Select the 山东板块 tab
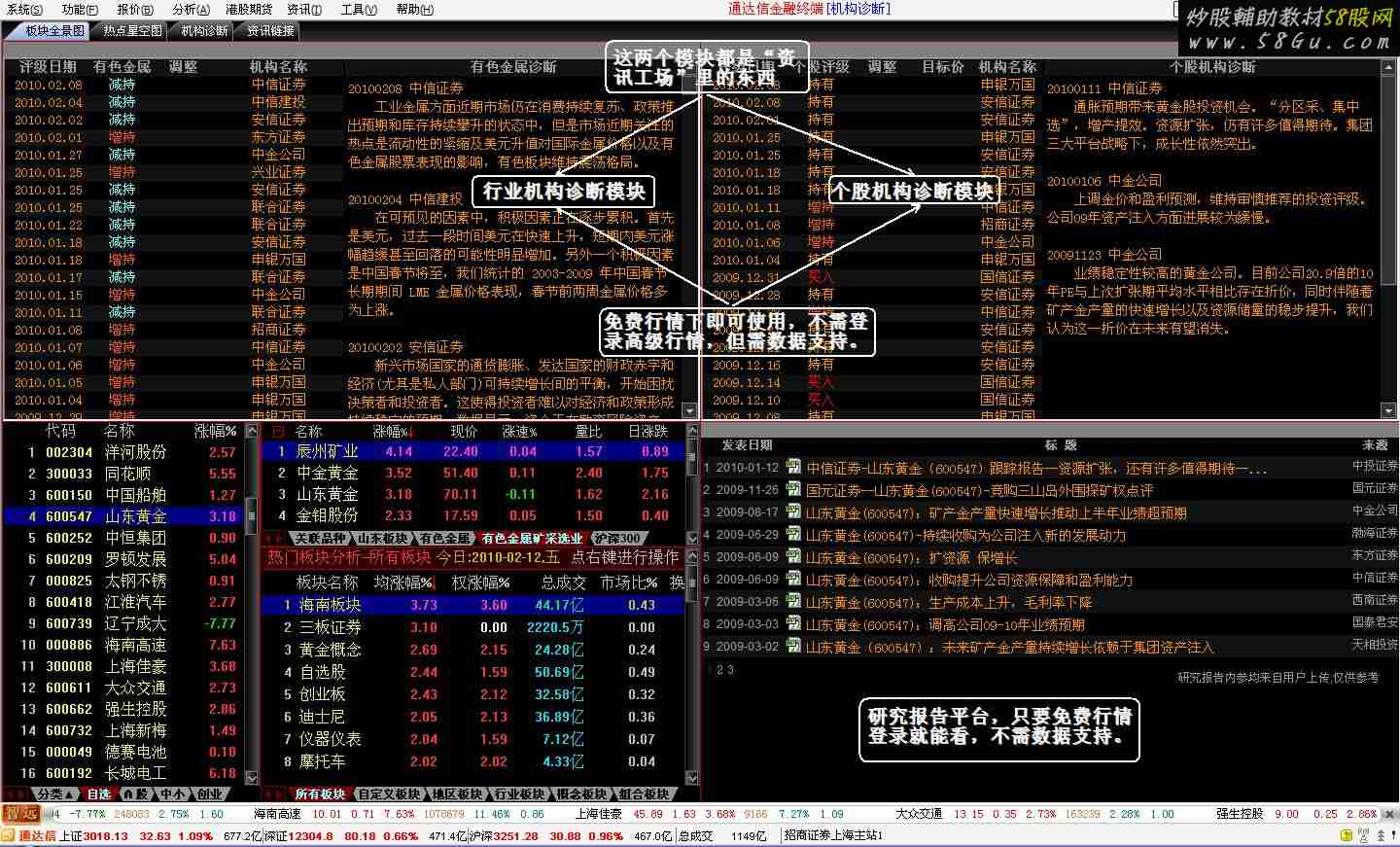Viewport: 1400px width, 847px height. (x=381, y=538)
